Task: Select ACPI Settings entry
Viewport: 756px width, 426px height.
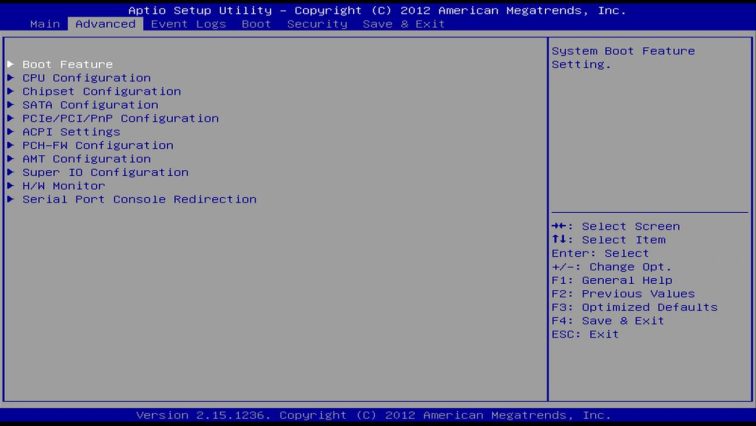Action: tap(71, 132)
